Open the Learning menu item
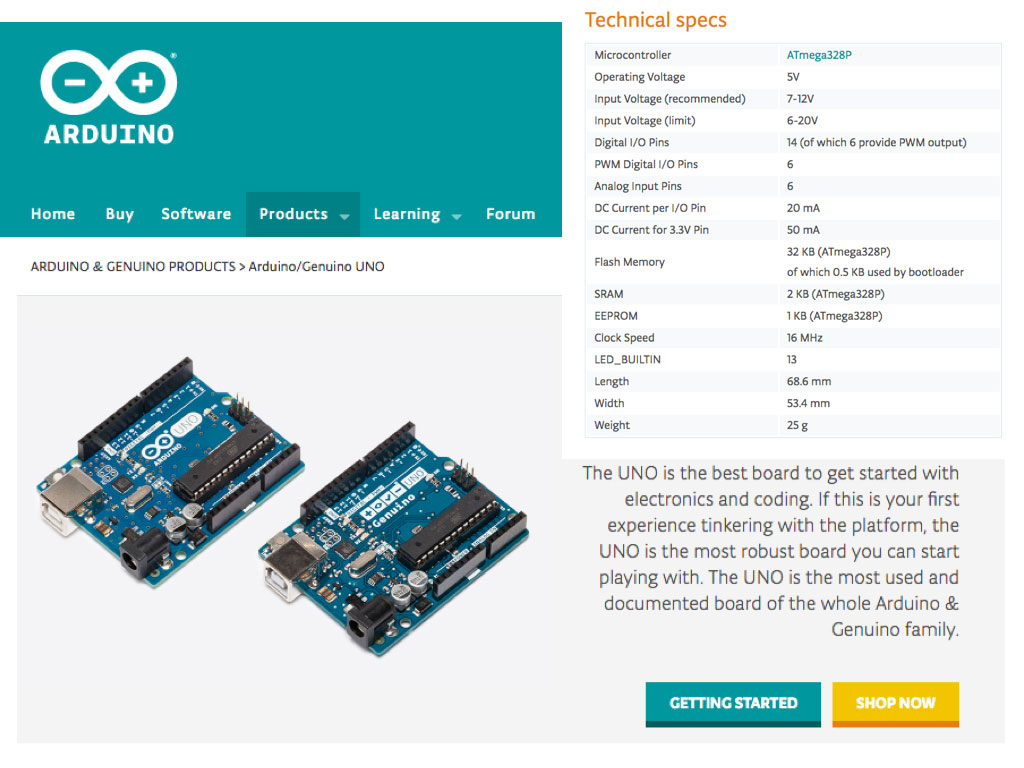Image resolution: width=1024 pixels, height=768 pixels. [407, 214]
